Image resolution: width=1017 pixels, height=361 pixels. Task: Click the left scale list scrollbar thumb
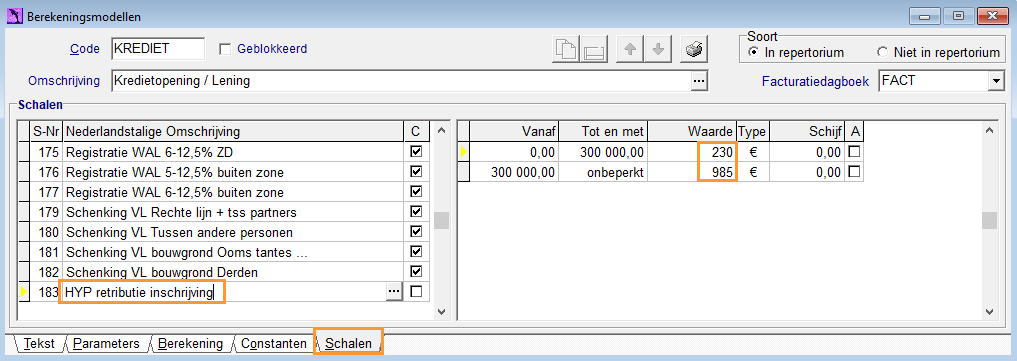(x=441, y=220)
